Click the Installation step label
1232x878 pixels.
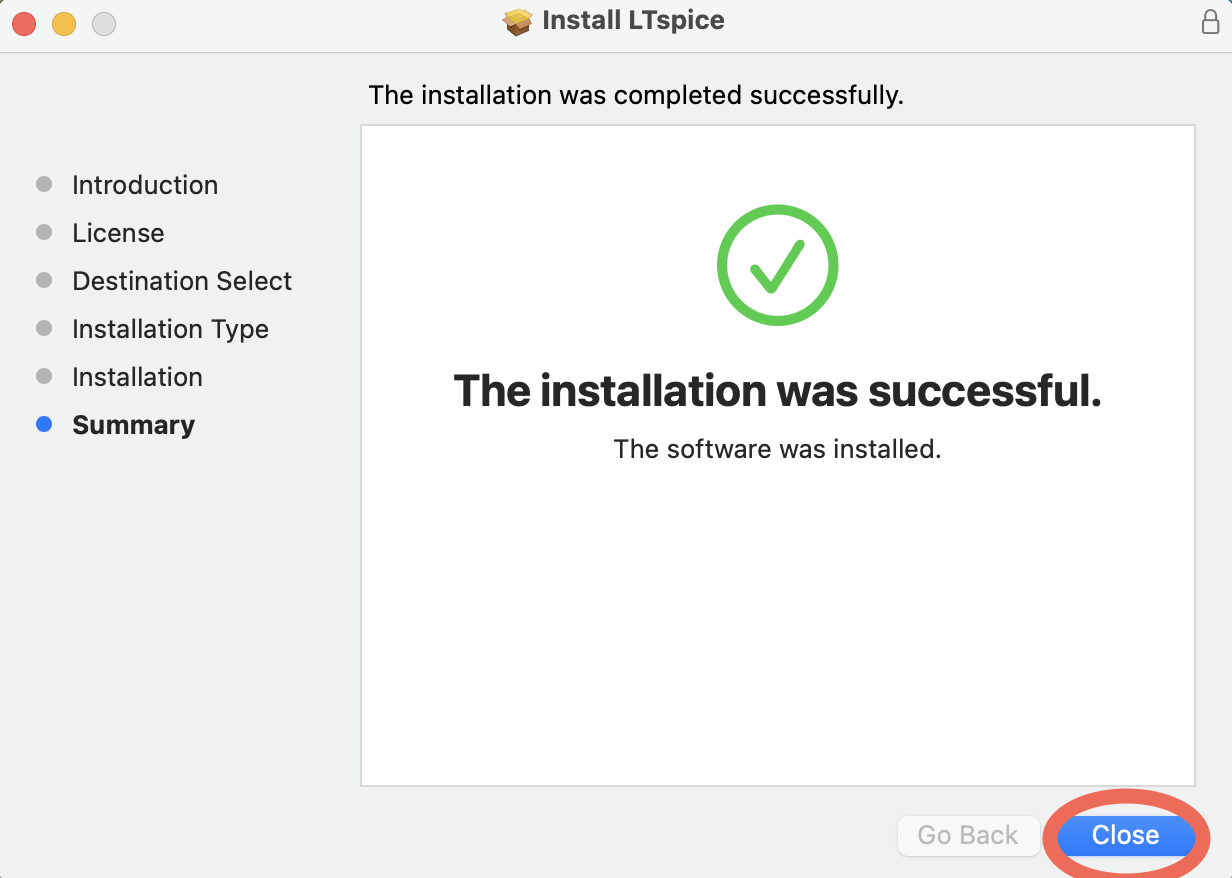[x=137, y=377]
